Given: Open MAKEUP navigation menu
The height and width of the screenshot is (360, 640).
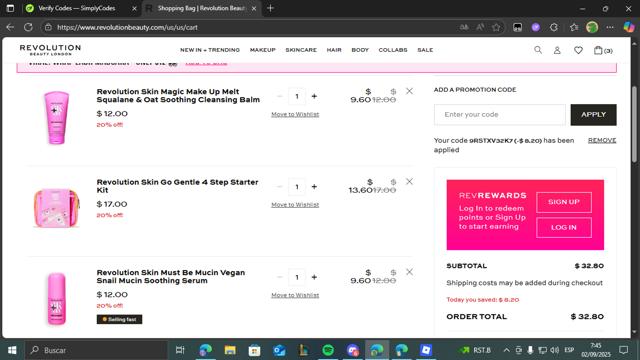Looking at the screenshot, I should click(263, 50).
